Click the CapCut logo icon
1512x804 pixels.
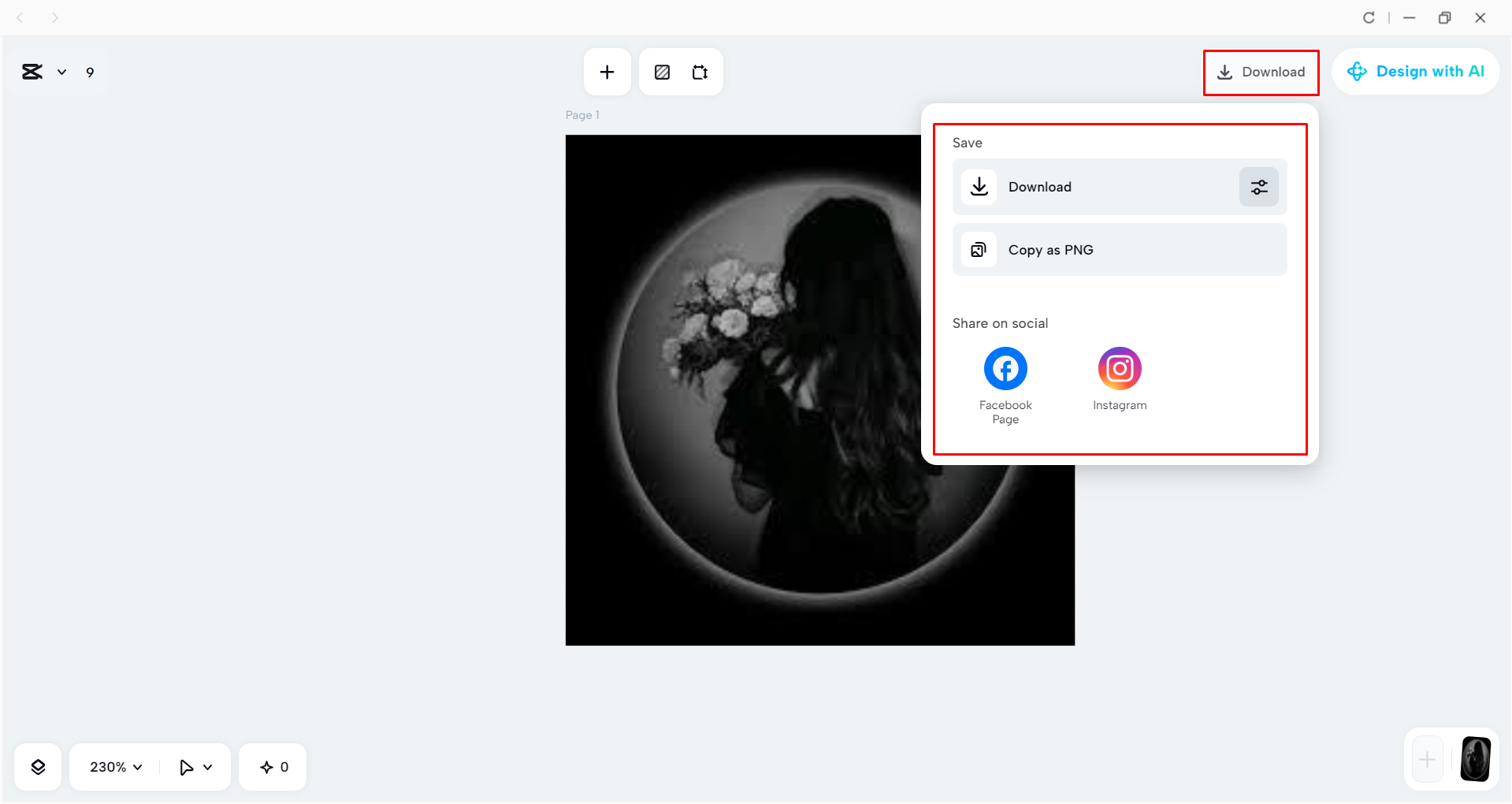32,71
